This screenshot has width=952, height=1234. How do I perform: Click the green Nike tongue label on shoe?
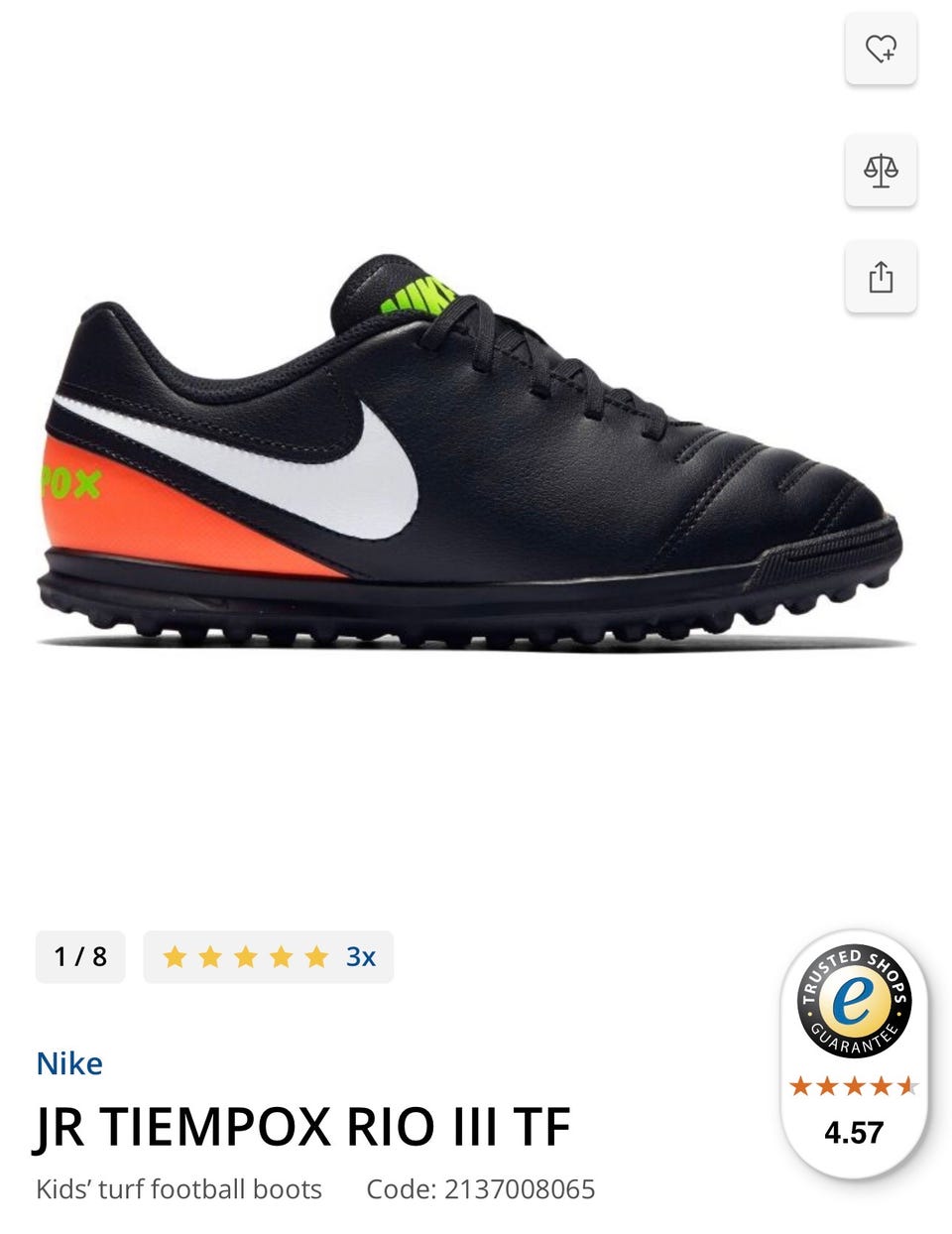(416, 295)
